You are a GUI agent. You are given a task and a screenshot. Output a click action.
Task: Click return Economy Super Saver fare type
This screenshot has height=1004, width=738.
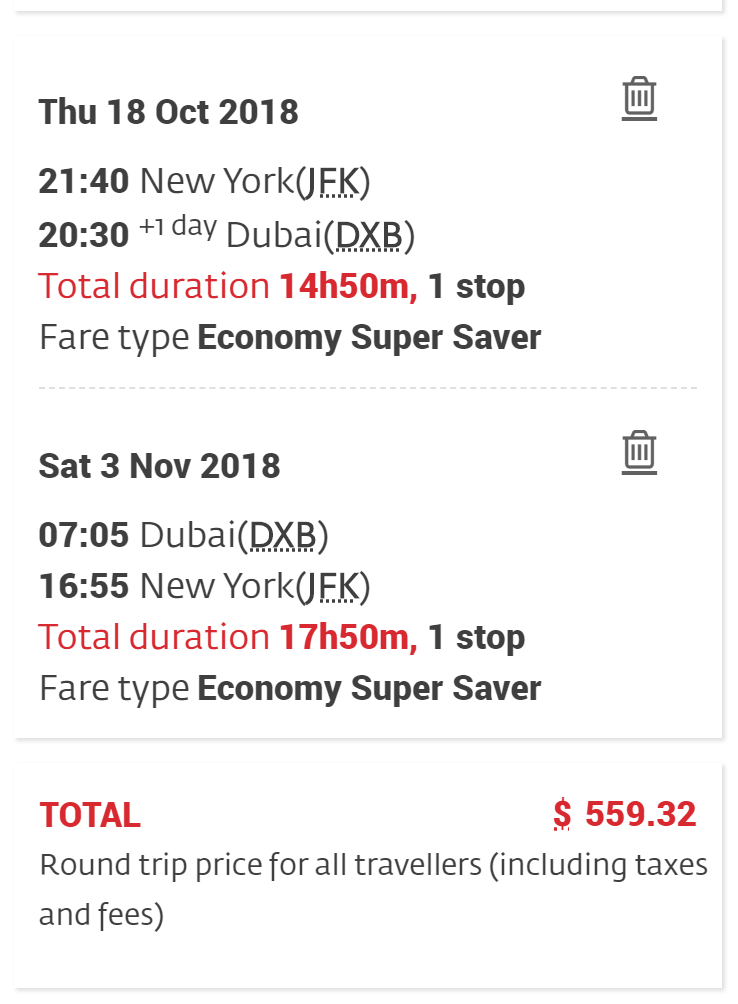click(x=369, y=689)
